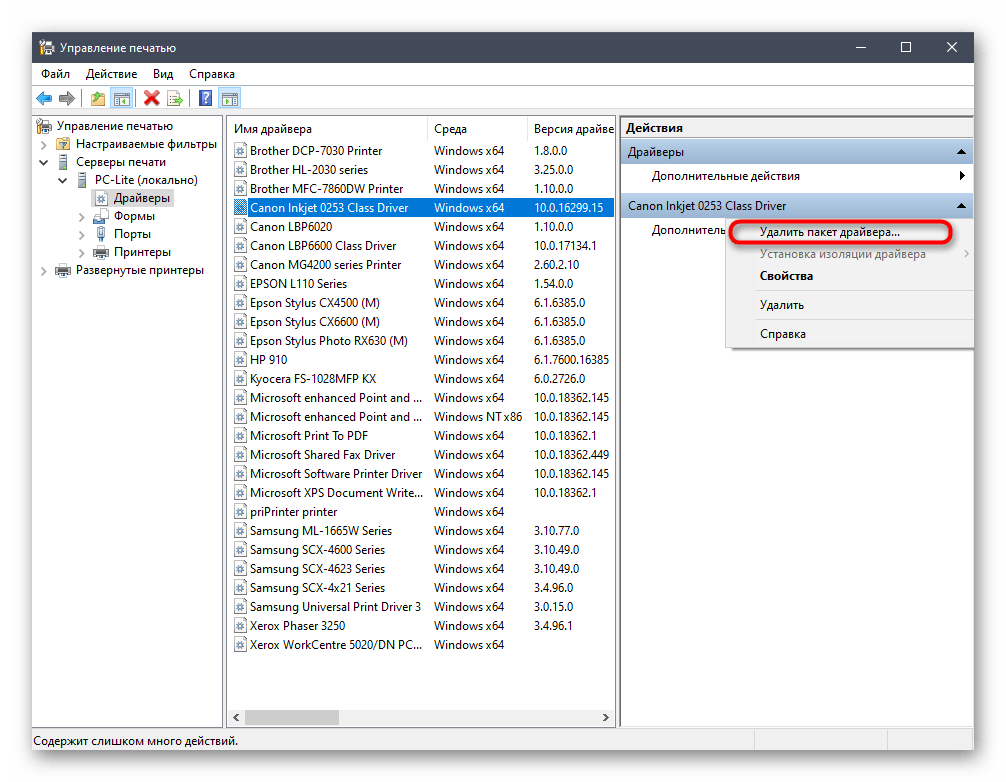Collapse the PC-Lite (локально) server node
Screen dimensions: 1006x782
[x=63, y=180]
